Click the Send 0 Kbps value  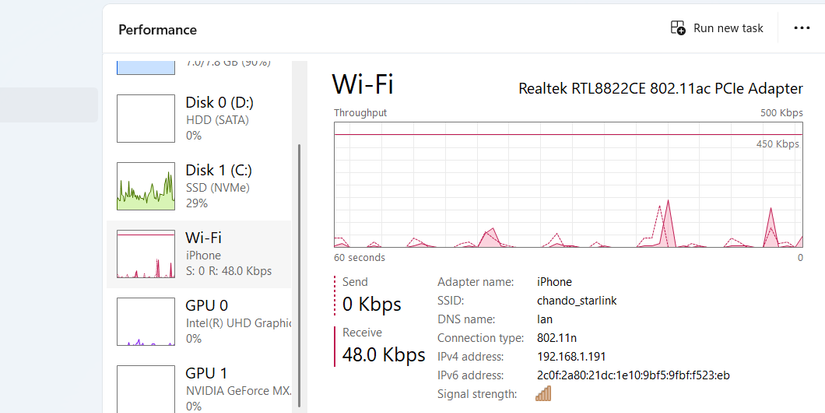point(371,304)
